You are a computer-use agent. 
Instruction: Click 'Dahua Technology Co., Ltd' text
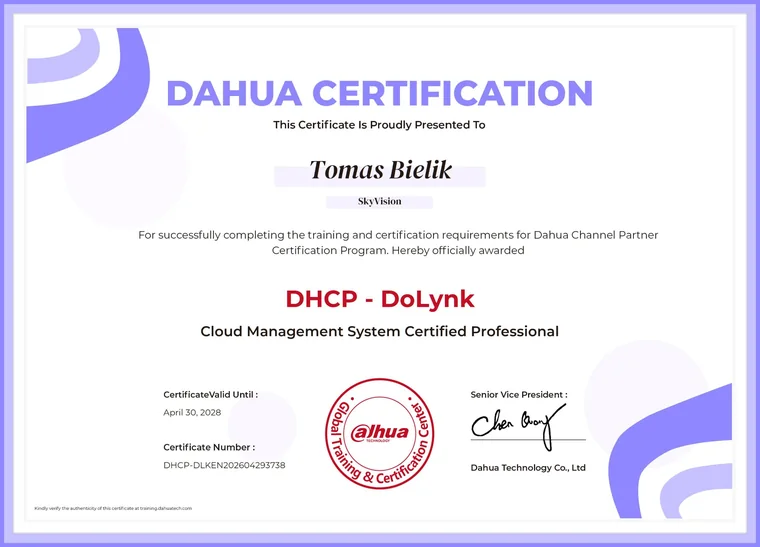(x=528, y=468)
